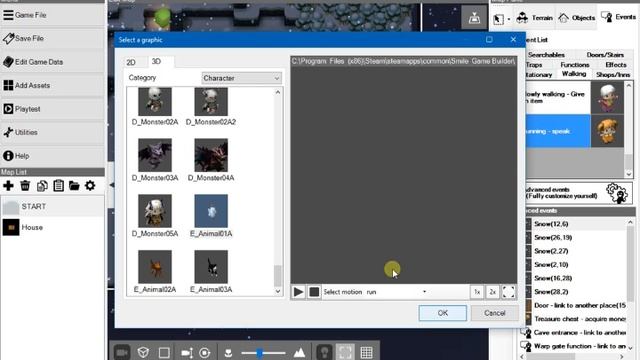This screenshot has height=360, width=640.
Task: Open Edit Game Data
Action: (52, 62)
